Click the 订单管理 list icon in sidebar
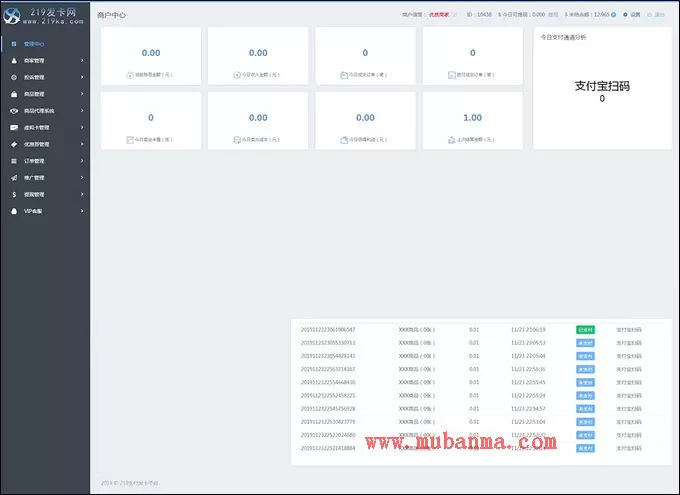The image size is (680, 495). (x=13, y=160)
